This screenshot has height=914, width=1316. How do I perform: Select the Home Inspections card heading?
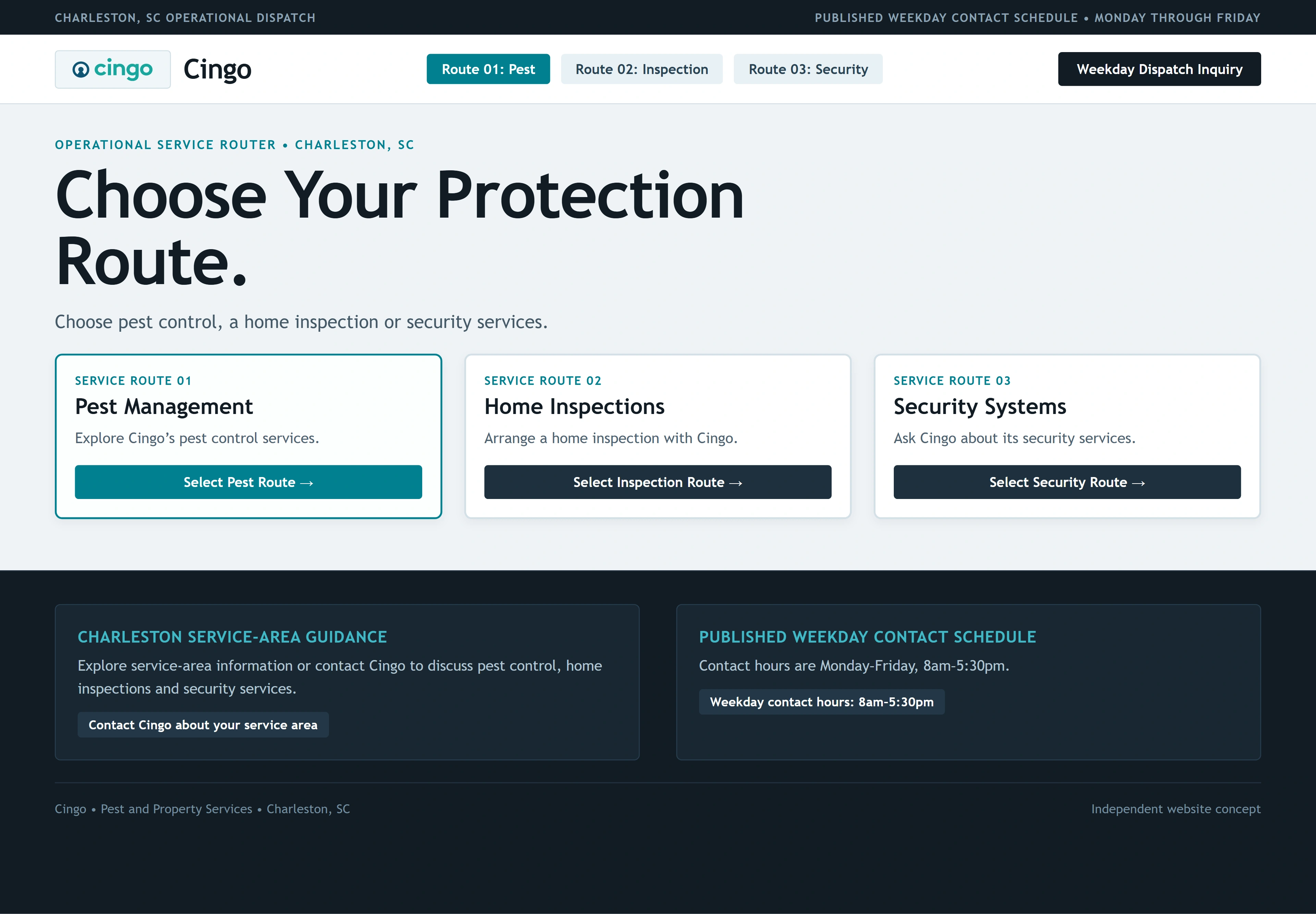click(x=574, y=406)
